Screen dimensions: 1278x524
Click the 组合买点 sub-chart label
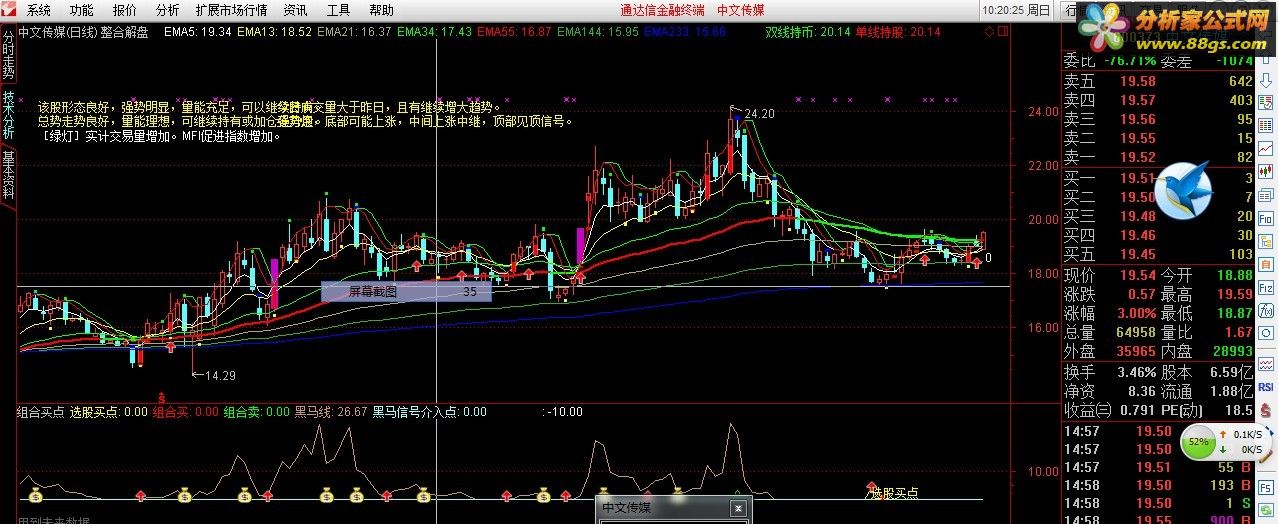[x=41, y=411]
